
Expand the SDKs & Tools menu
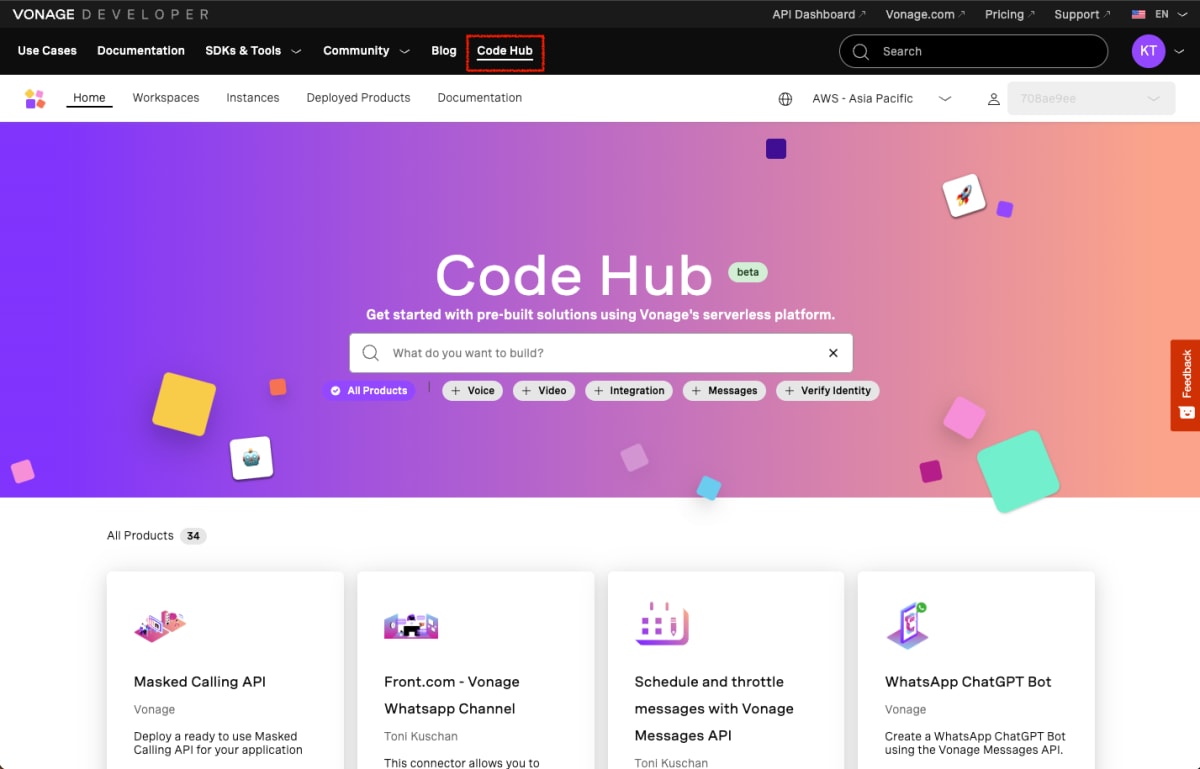coord(253,51)
